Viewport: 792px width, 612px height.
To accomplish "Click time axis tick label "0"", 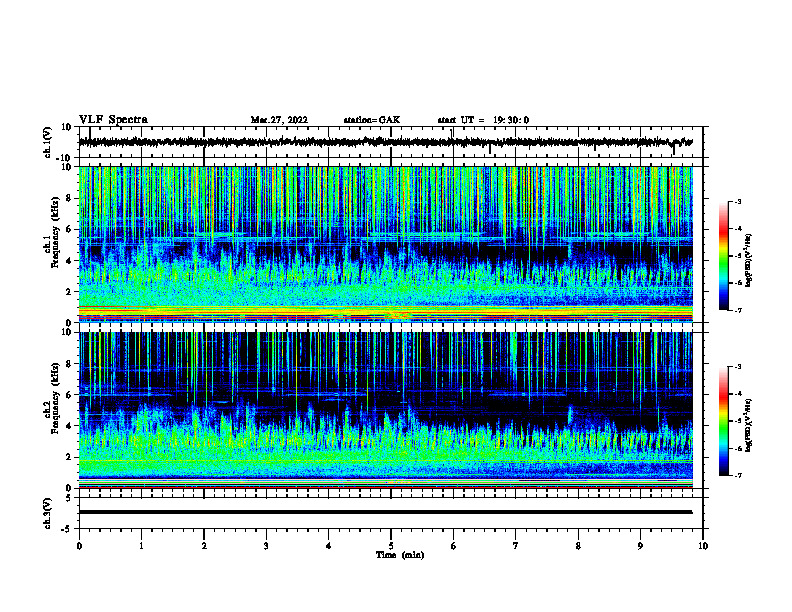I will (x=79, y=546).
